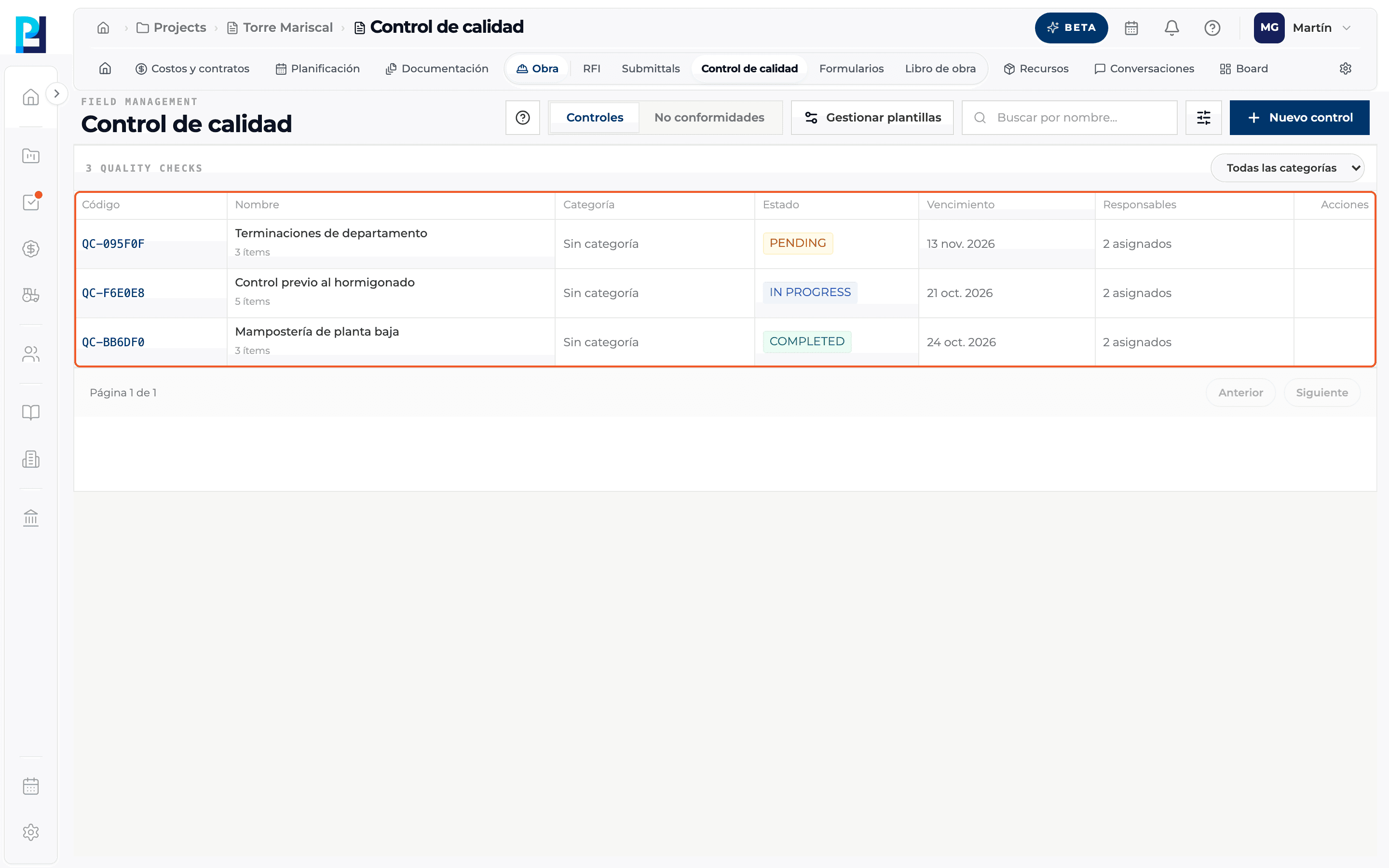Open the notifications bell
The height and width of the screenshot is (868, 1389).
point(1171,27)
